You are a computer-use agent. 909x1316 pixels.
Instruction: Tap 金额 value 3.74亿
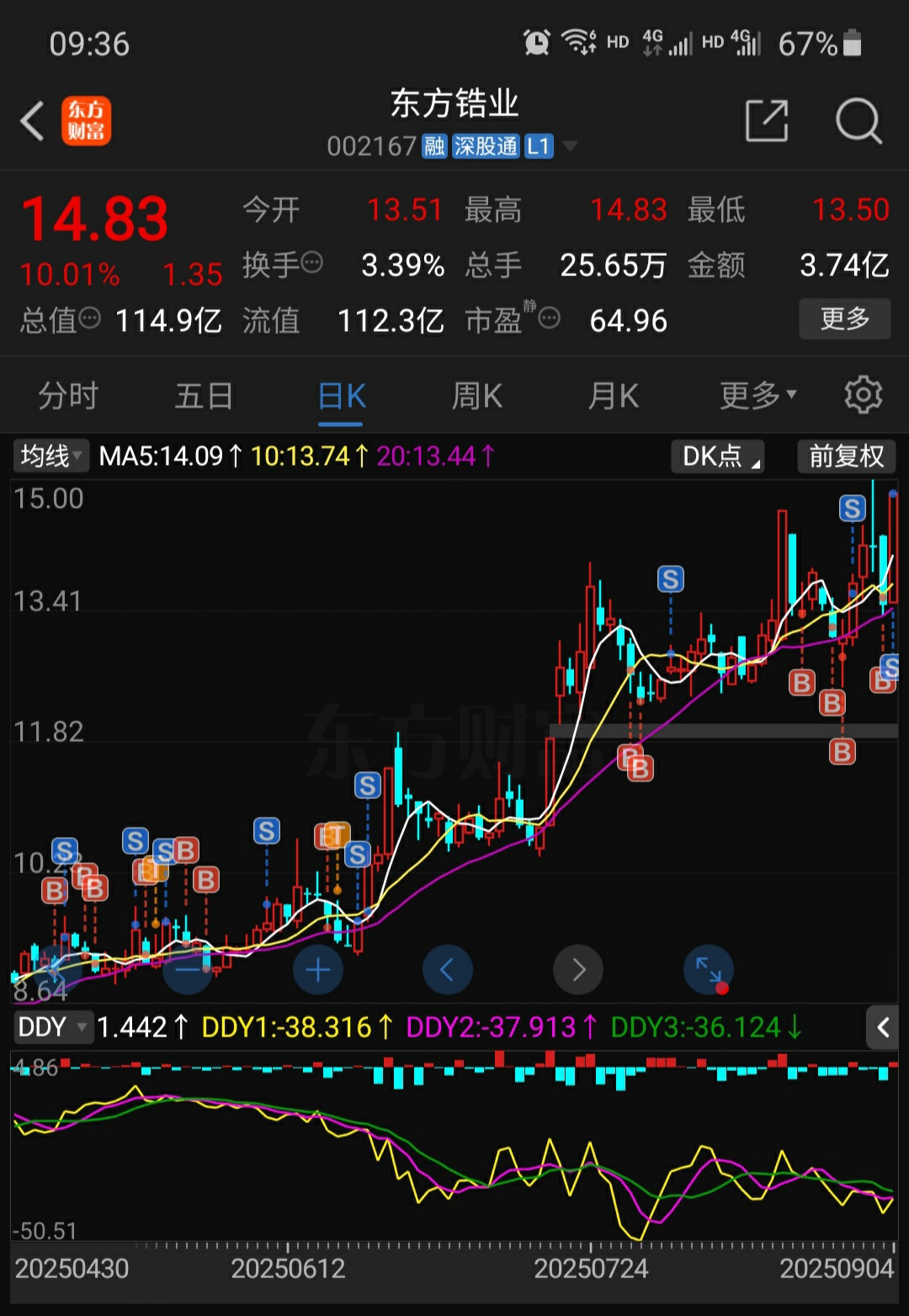[x=844, y=265]
